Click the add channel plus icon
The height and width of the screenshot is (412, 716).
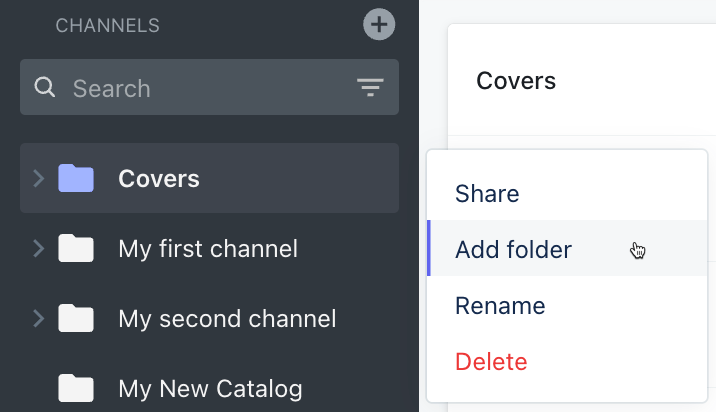[379, 25]
